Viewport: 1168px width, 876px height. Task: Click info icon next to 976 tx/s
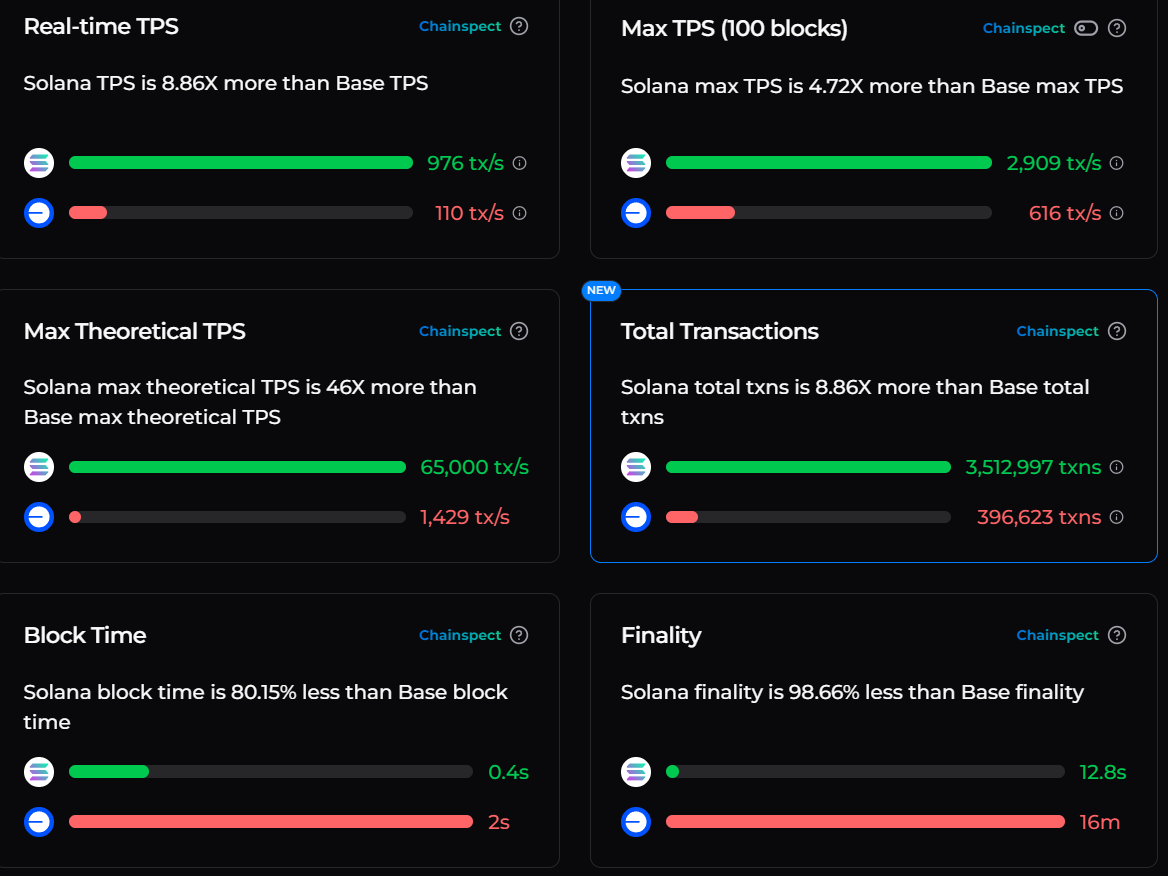(x=519, y=163)
